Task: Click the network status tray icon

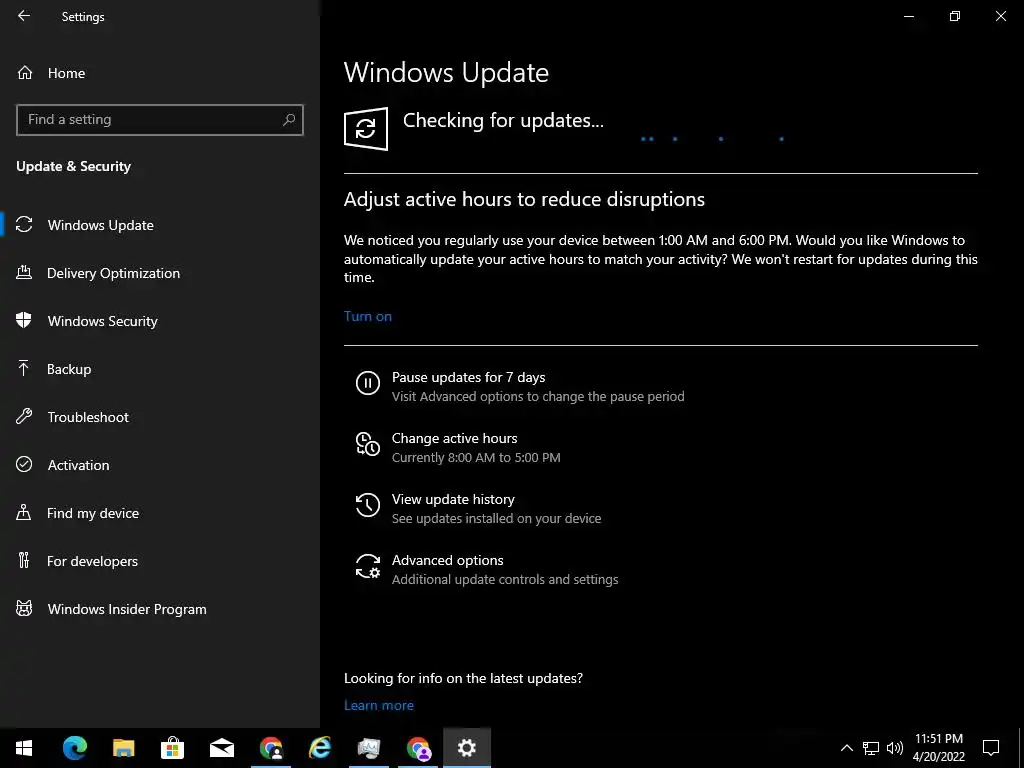Action: click(x=871, y=748)
